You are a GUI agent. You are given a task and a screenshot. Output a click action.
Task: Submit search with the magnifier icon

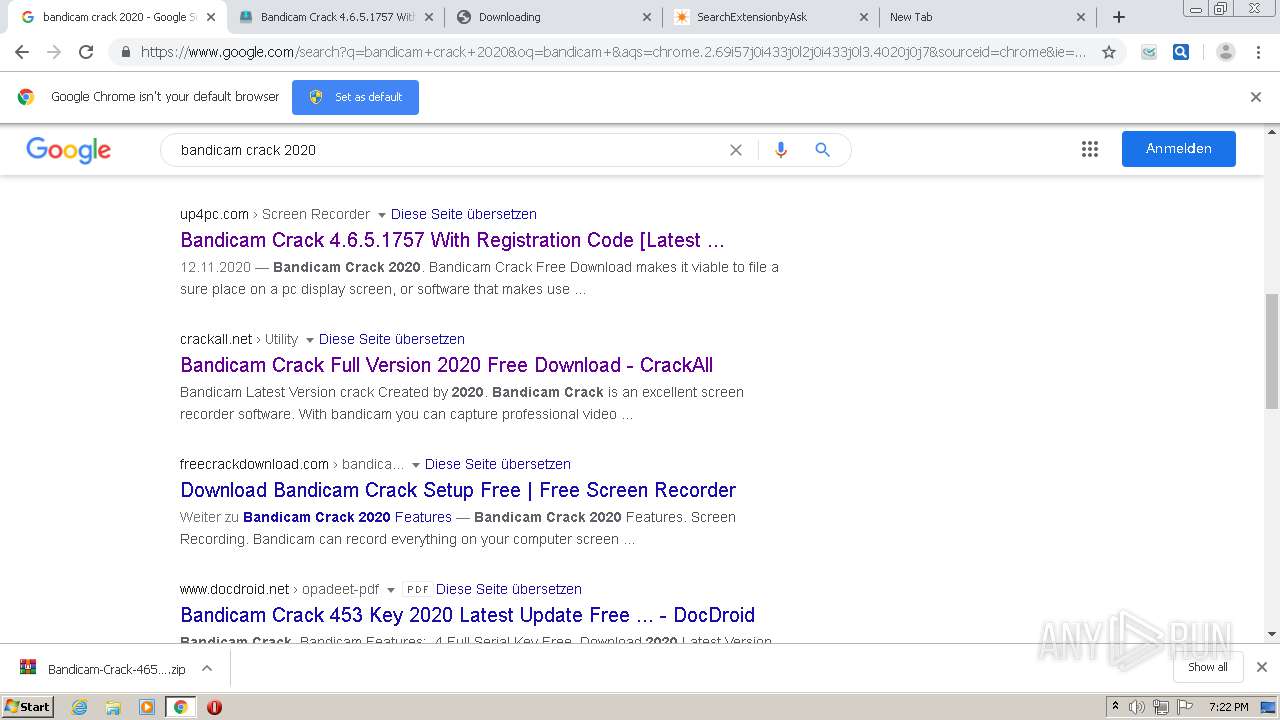[822, 150]
